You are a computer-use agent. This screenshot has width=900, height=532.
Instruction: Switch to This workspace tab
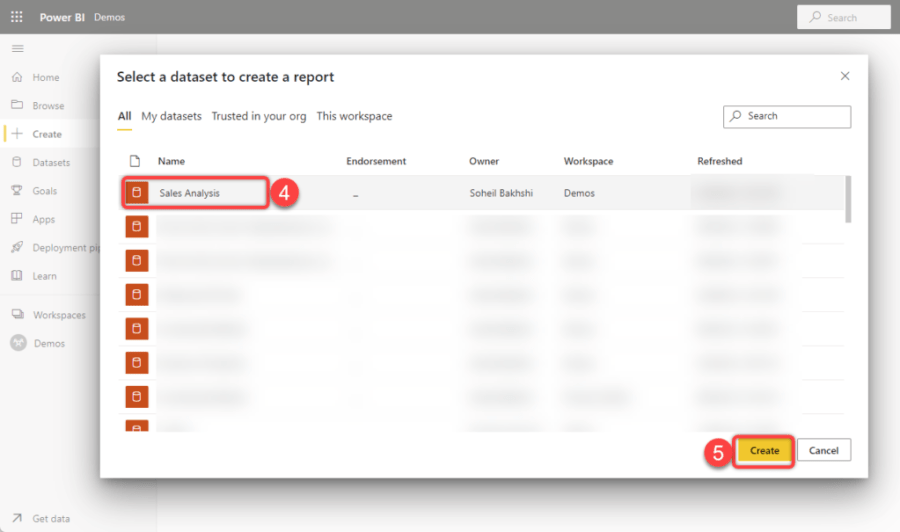pyautogui.click(x=354, y=116)
